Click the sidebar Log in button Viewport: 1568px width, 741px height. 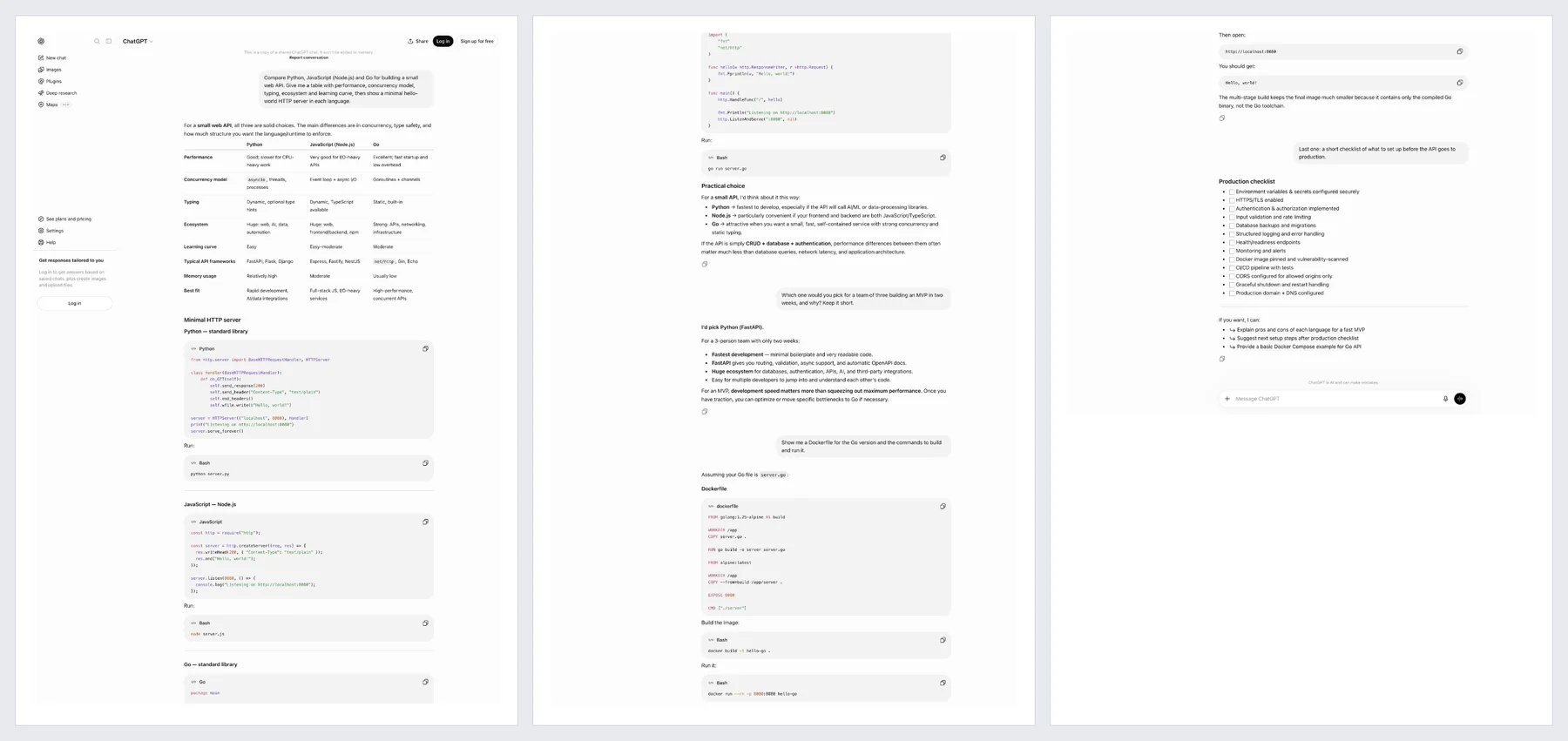click(x=75, y=303)
